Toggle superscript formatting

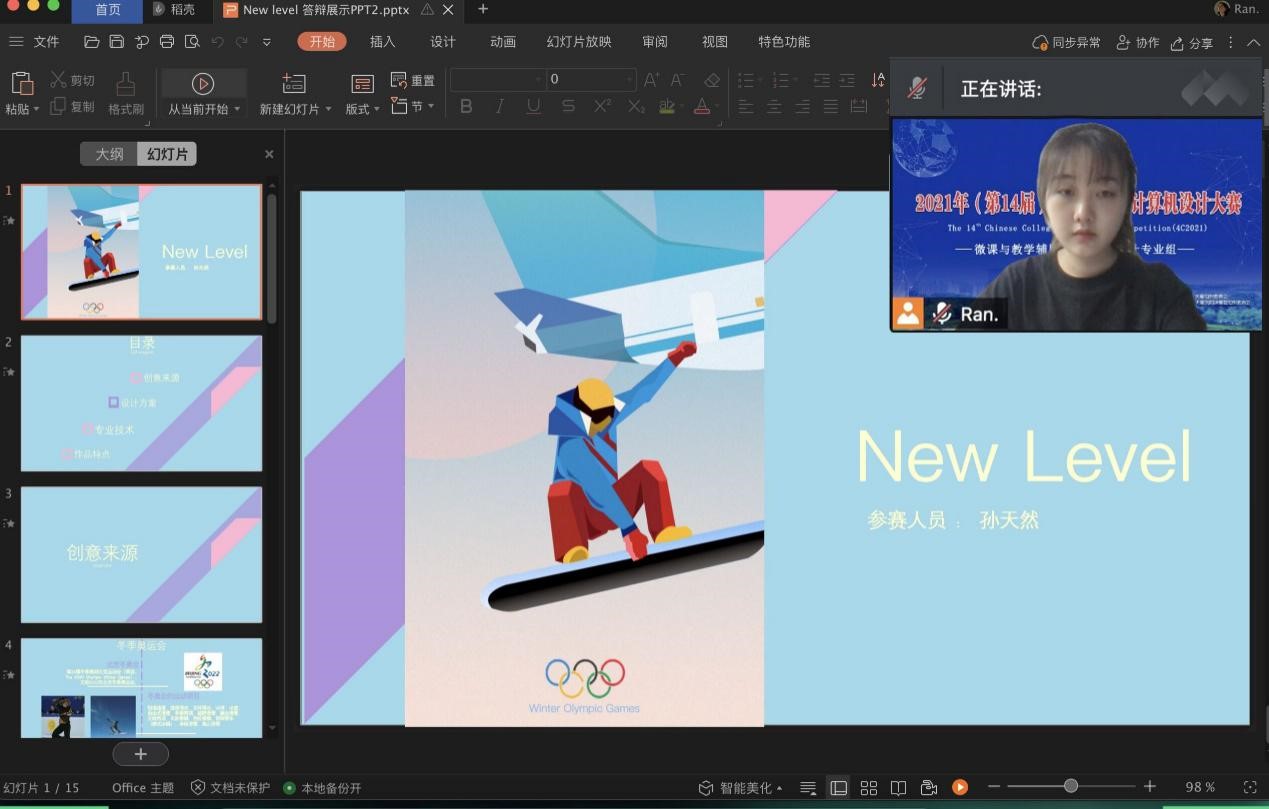602,106
